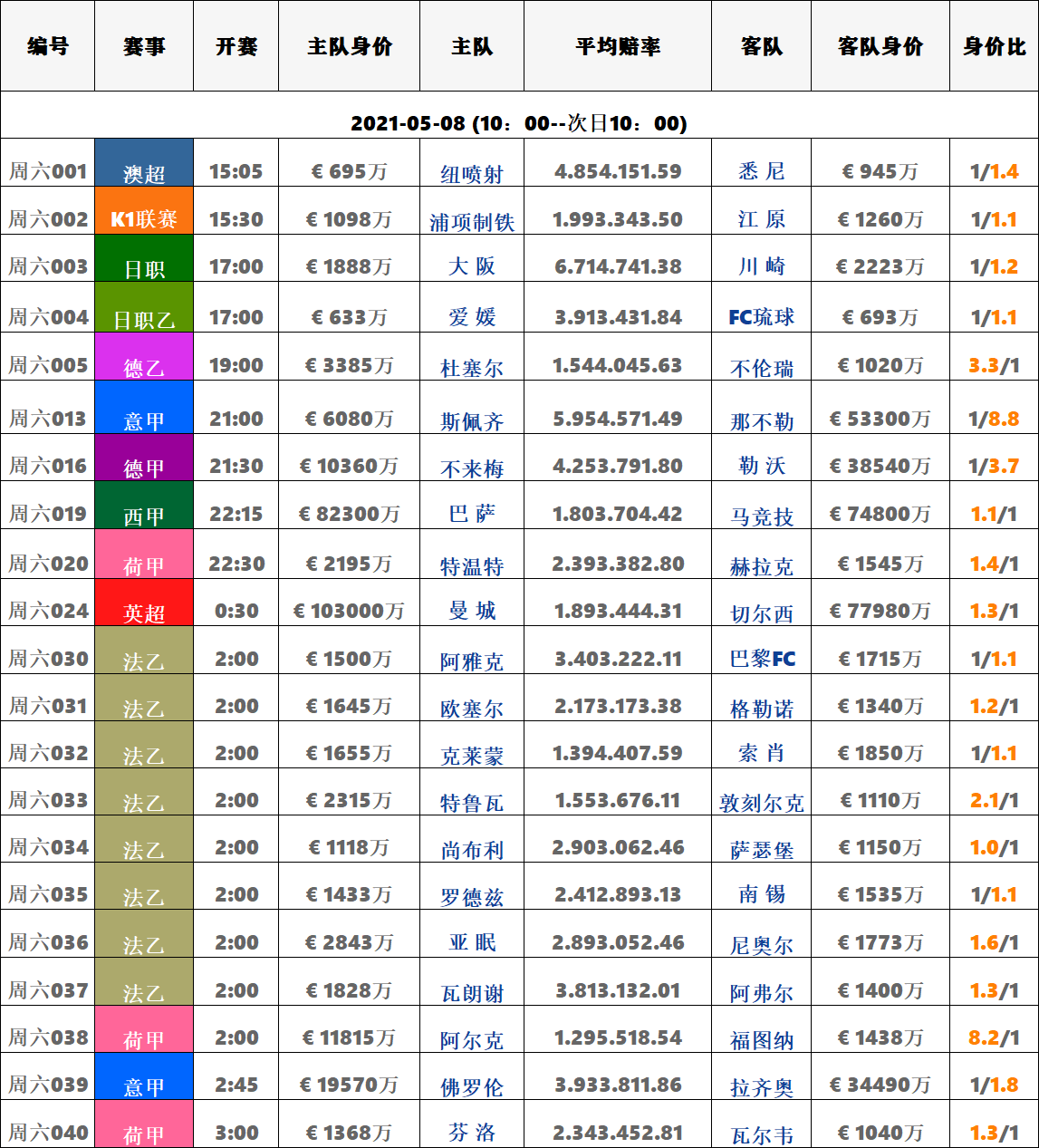Select the 身价比 column header
The width and height of the screenshot is (1039, 1148).
coord(994,46)
